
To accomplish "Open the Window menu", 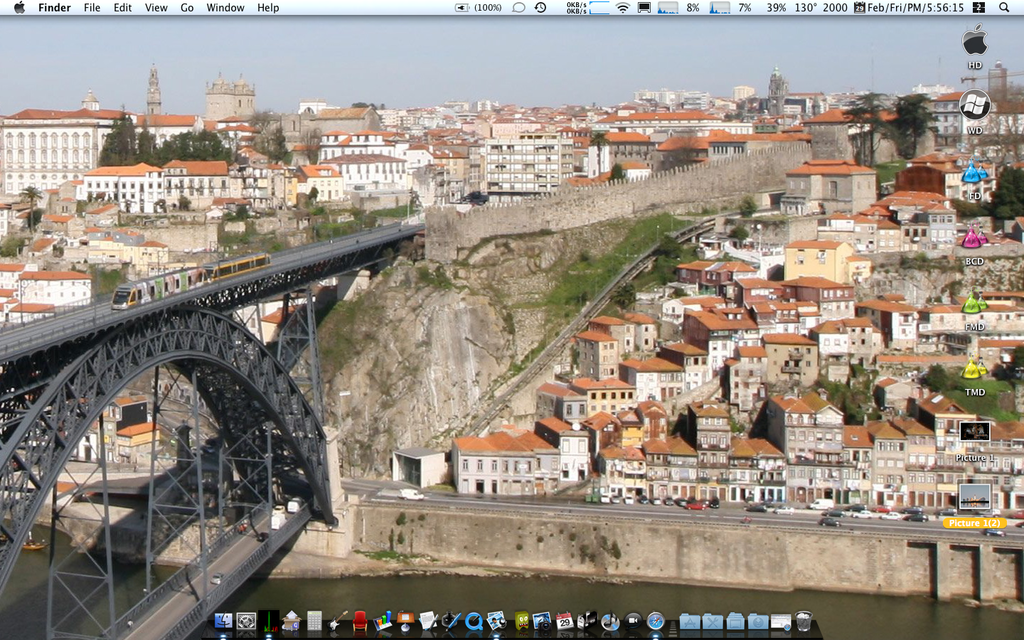I will point(225,7).
